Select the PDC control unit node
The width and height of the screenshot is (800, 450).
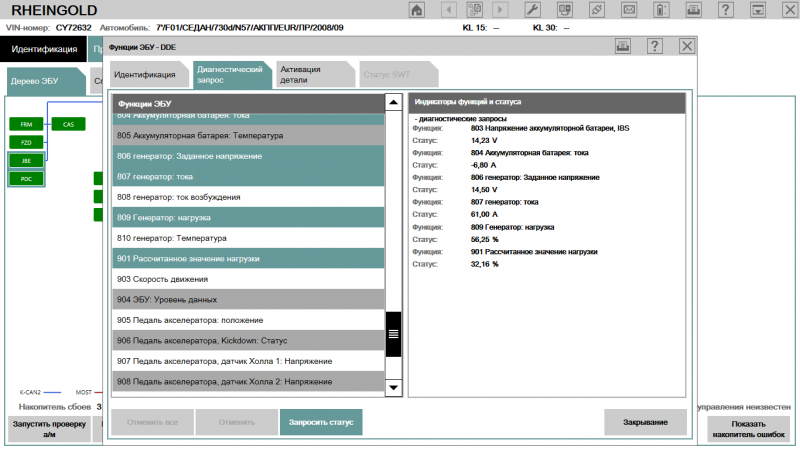pos(26,179)
